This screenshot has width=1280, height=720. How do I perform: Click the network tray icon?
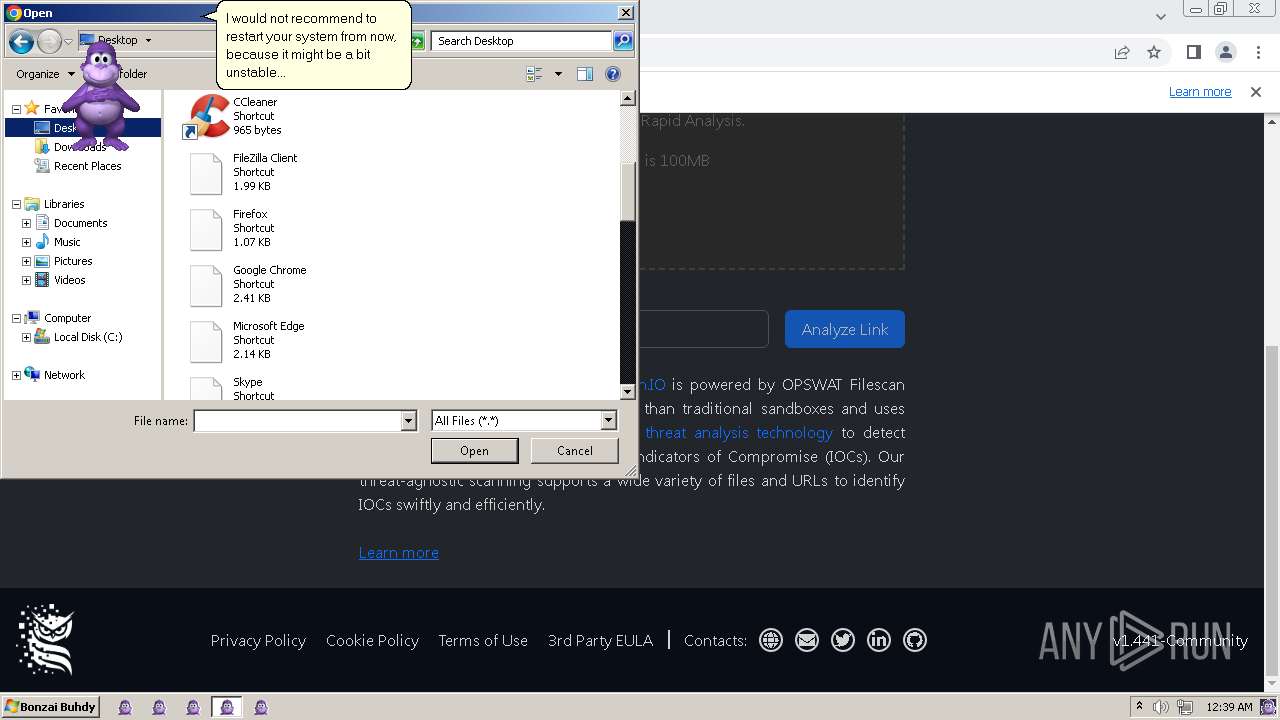point(1185,707)
